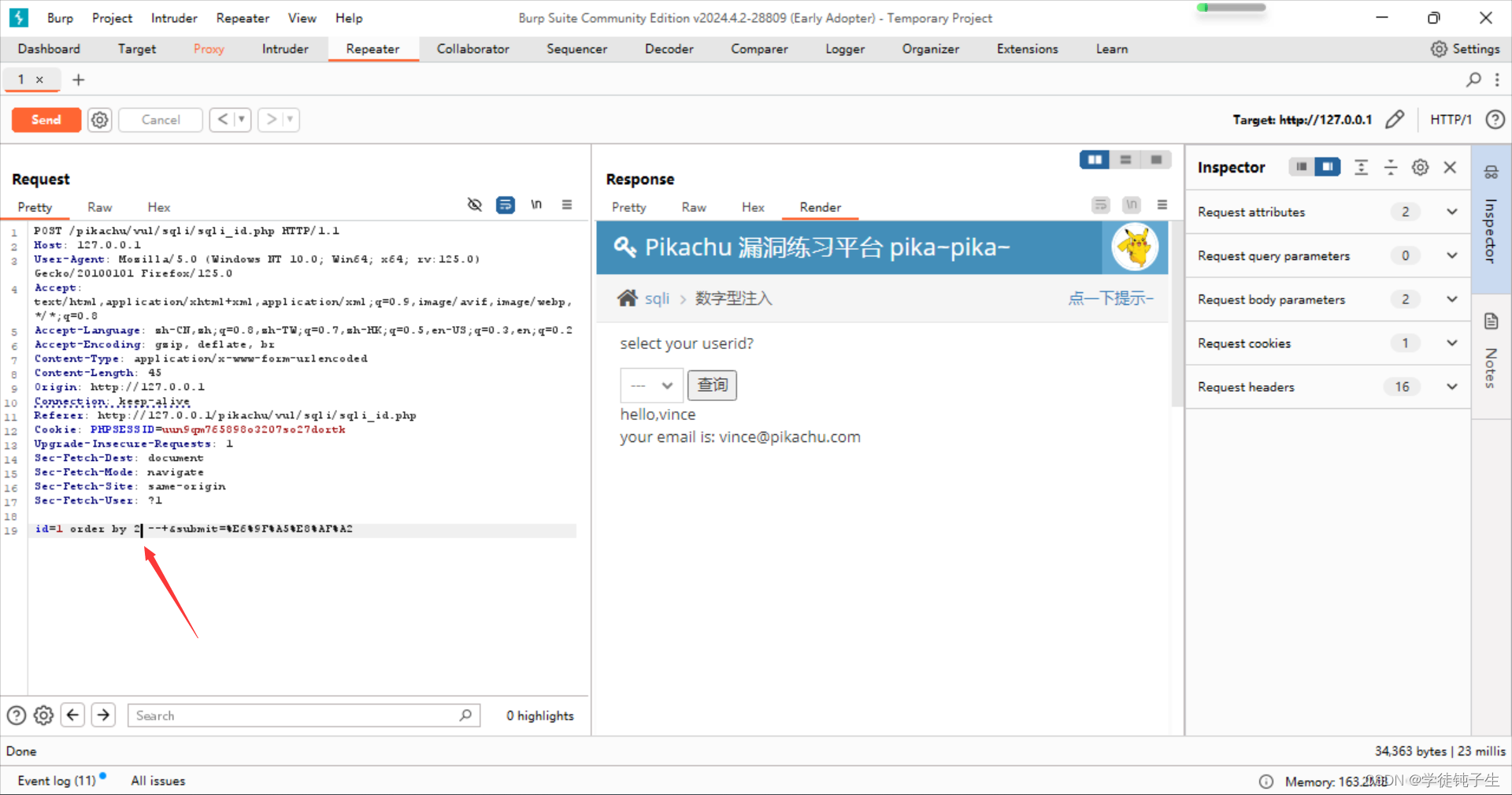Image resolution: width=1512 pixels, height=795 pixels.
Task: Click the 查询 query button
Action: tap(713, 385)
